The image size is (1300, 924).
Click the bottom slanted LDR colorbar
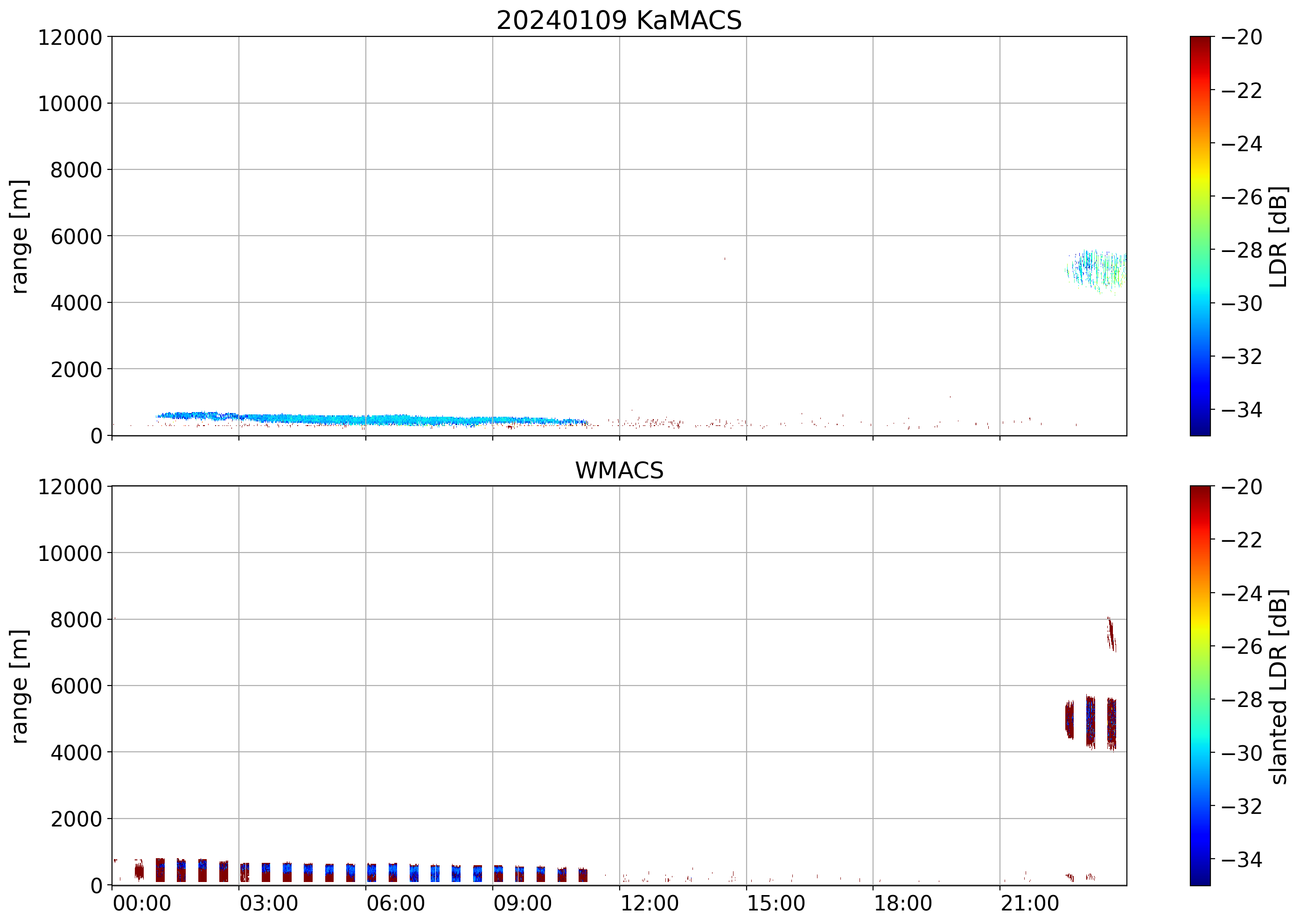[1200, 686]
